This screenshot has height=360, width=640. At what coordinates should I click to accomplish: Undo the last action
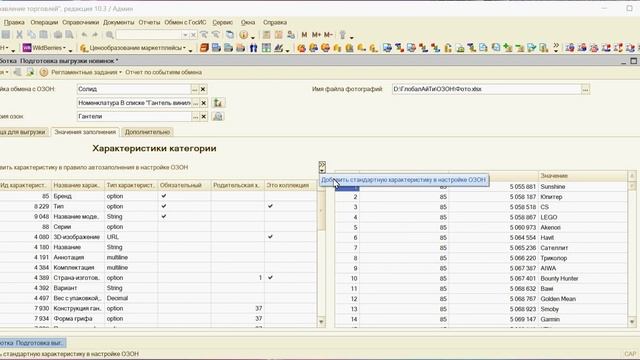coord(84,35)
